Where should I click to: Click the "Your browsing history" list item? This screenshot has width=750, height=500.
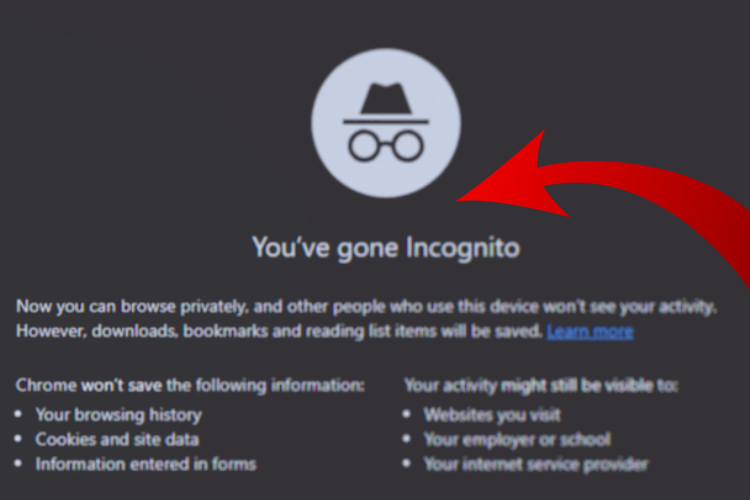(118, 413)
